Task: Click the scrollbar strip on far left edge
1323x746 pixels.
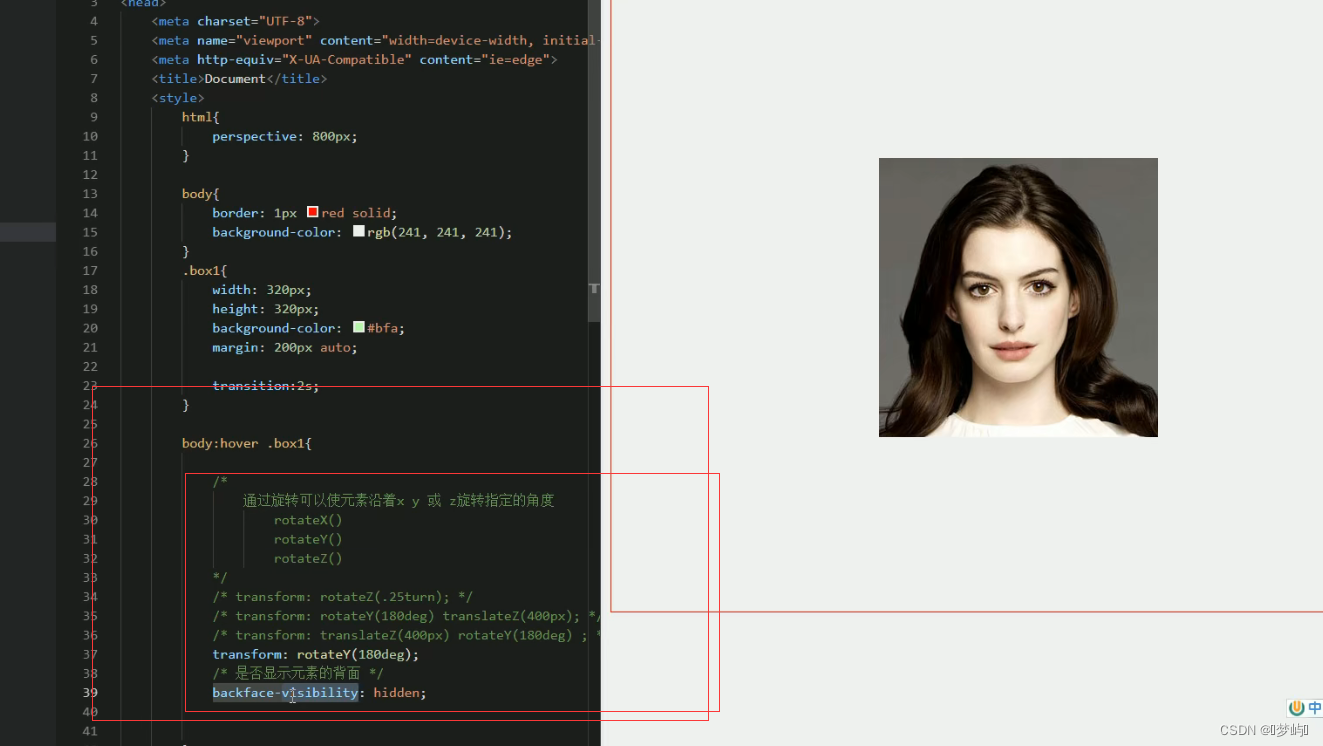Action: pyautogui.click(x=27, y=232)
